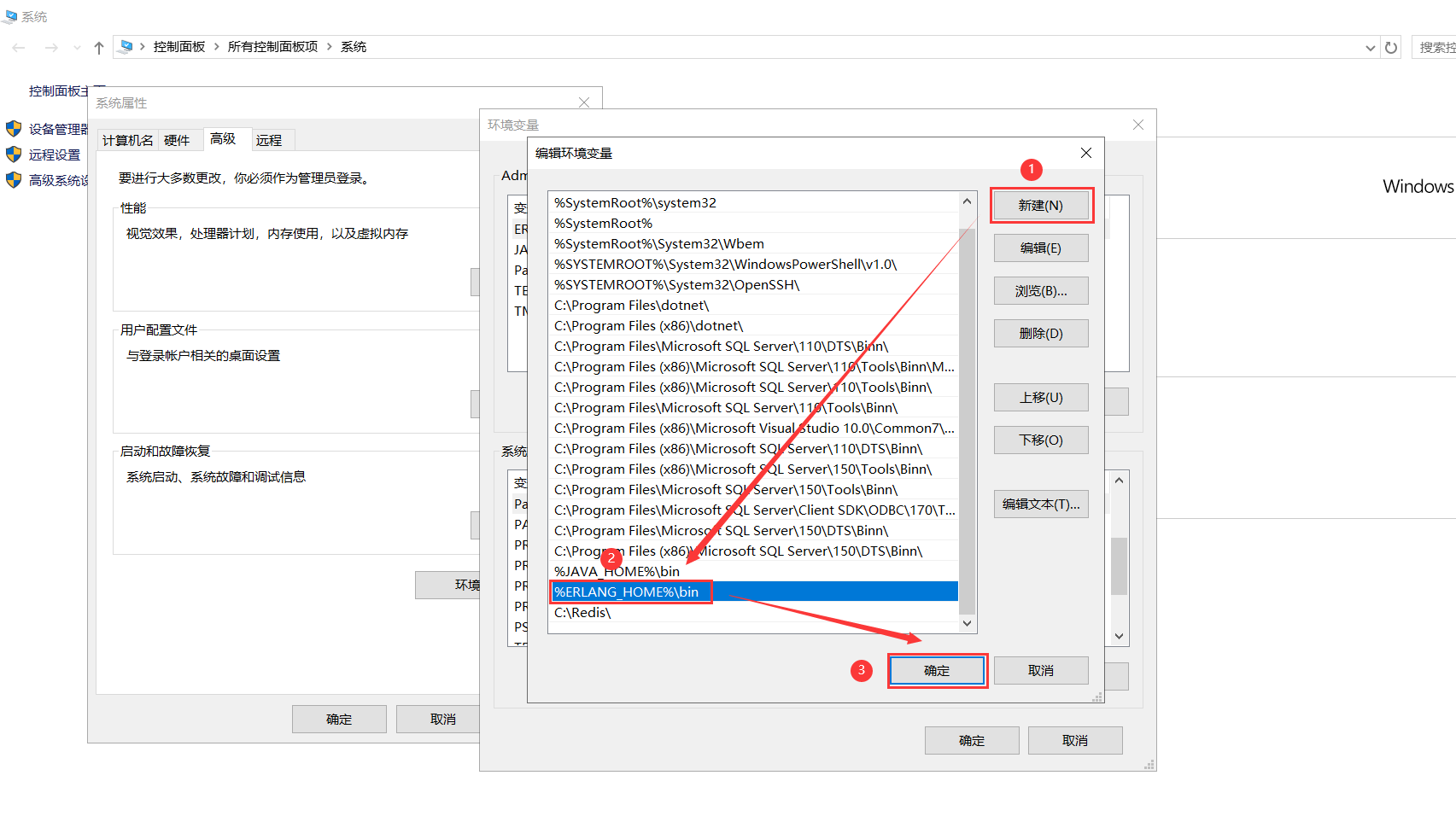Select C:\Program Files (x86)\dotnet\ entry
The image size is (1456, 822).
click(x=753, y=326)
